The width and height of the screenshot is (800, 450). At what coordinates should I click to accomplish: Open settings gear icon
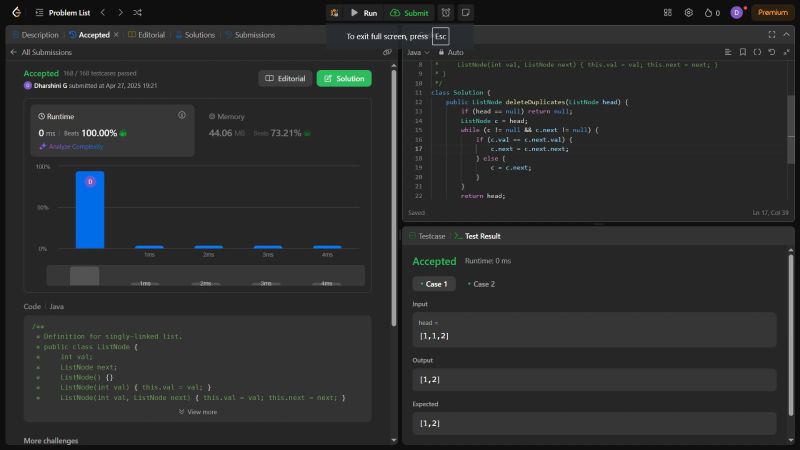688,13
